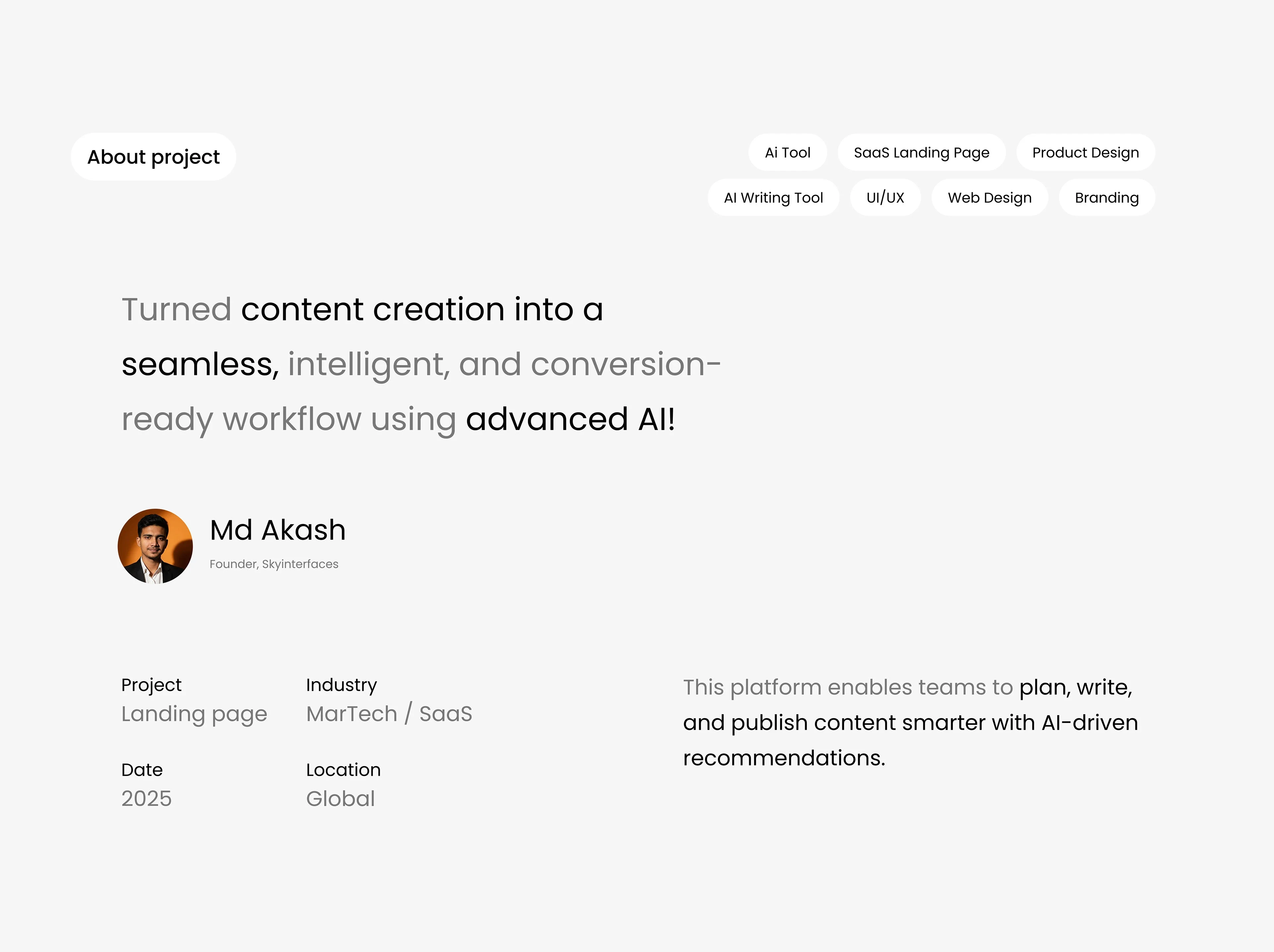
Task: Click the Founder, Skyinterfaces subtitle
Action: pos(274,564)
